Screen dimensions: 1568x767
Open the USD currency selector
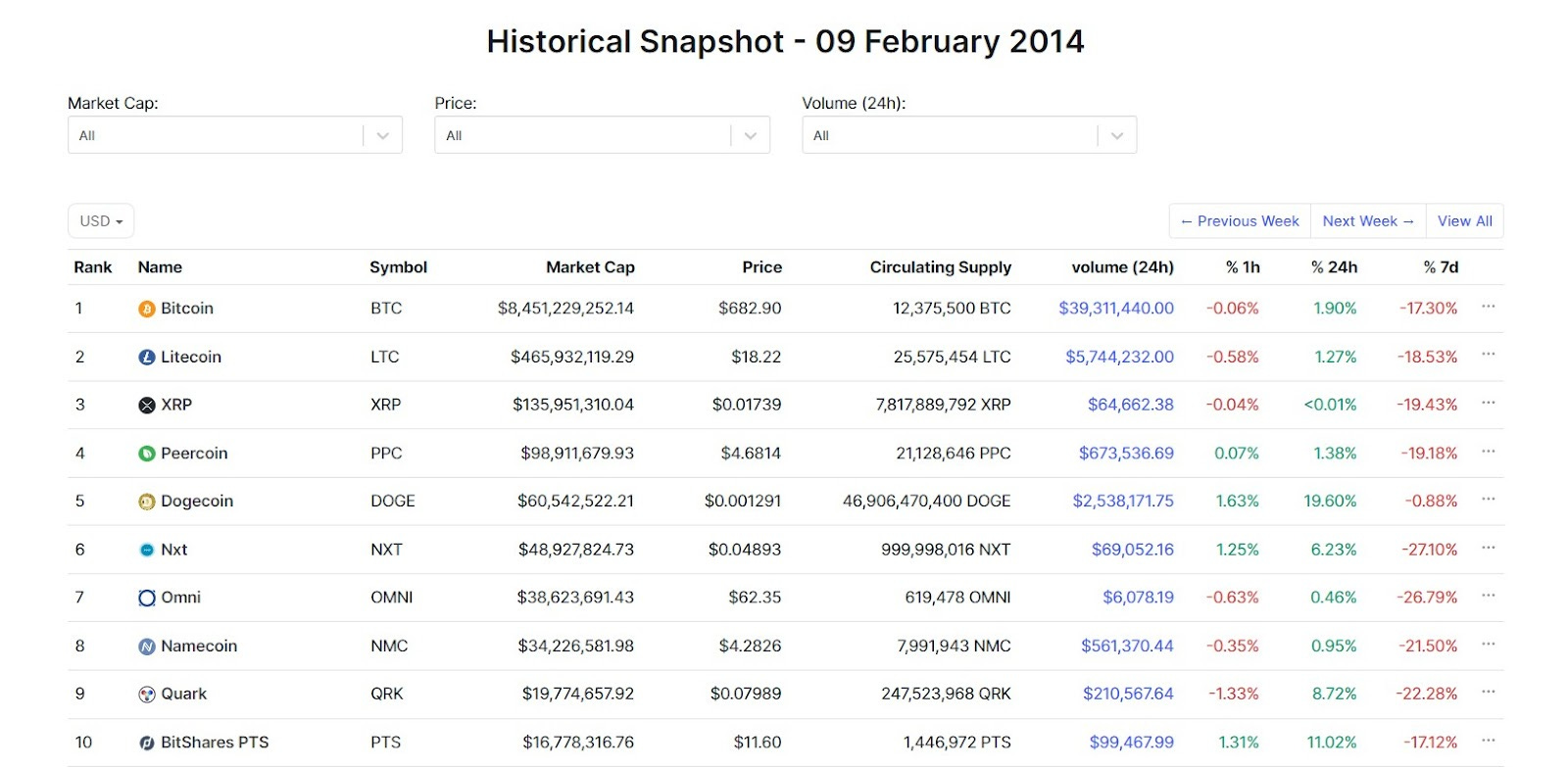pos(101,221)
